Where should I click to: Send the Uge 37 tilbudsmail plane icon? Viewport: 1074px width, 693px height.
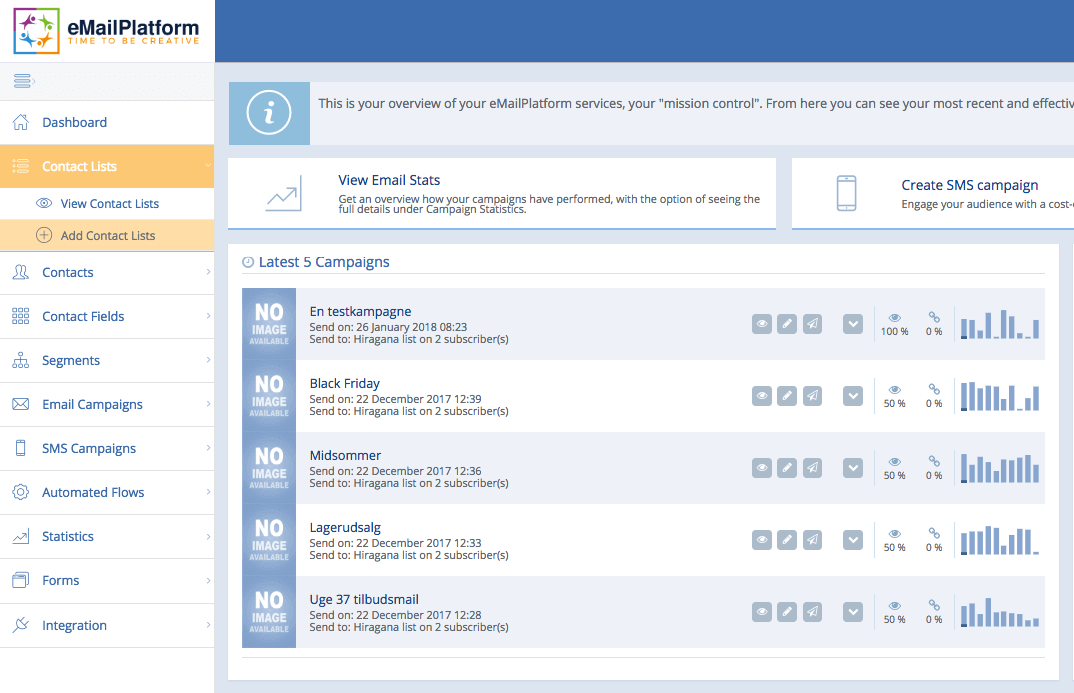pos(812,612)
